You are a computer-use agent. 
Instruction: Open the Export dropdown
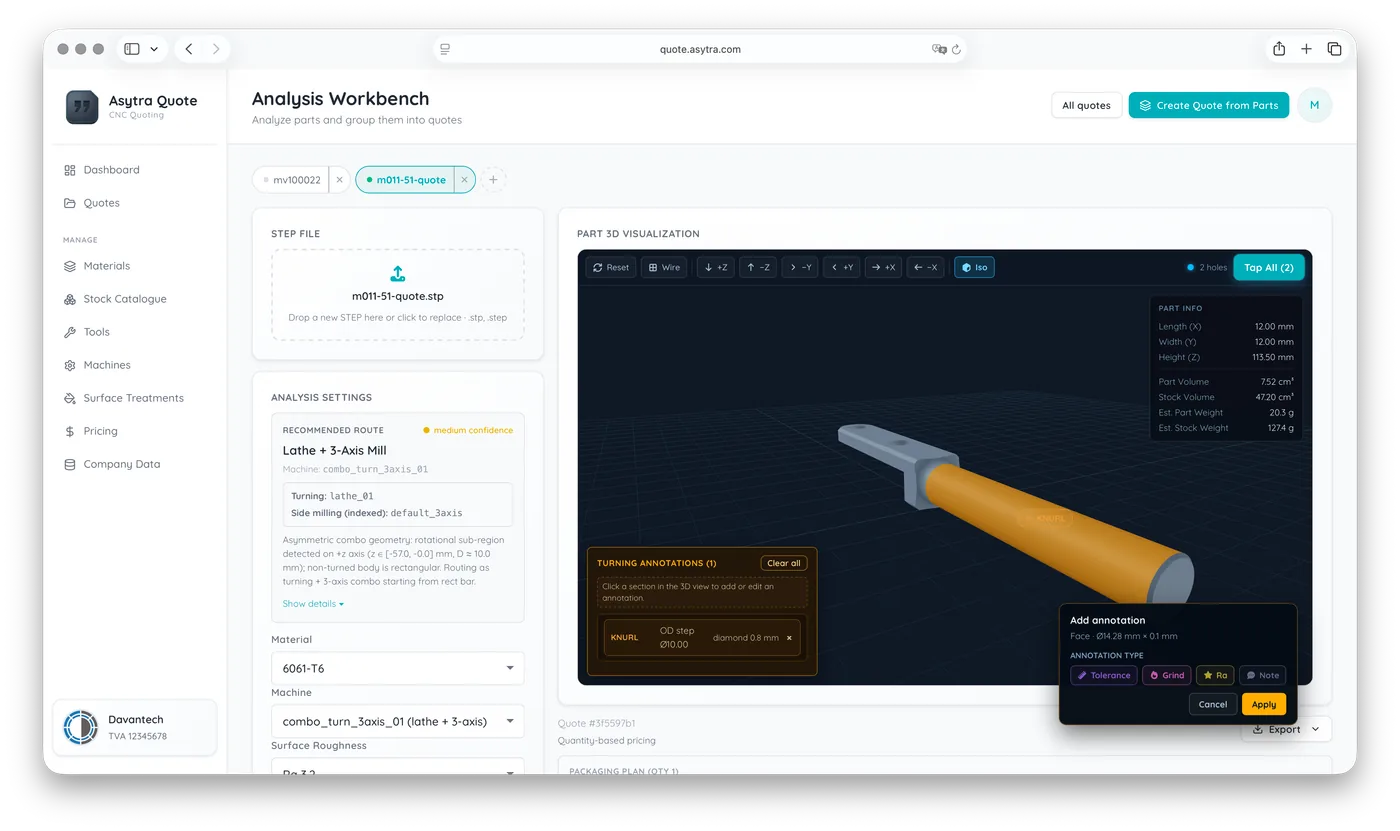(x=1286, y=729)
